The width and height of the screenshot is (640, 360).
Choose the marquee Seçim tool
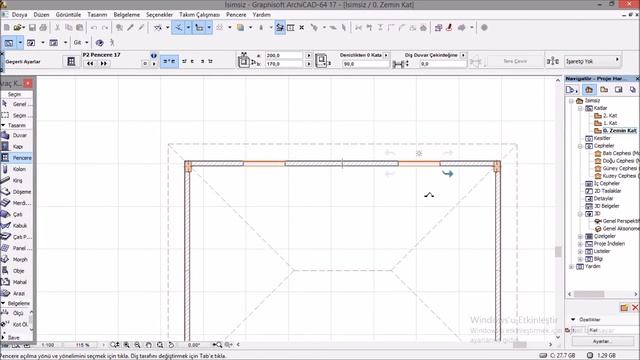coord(16,116)
